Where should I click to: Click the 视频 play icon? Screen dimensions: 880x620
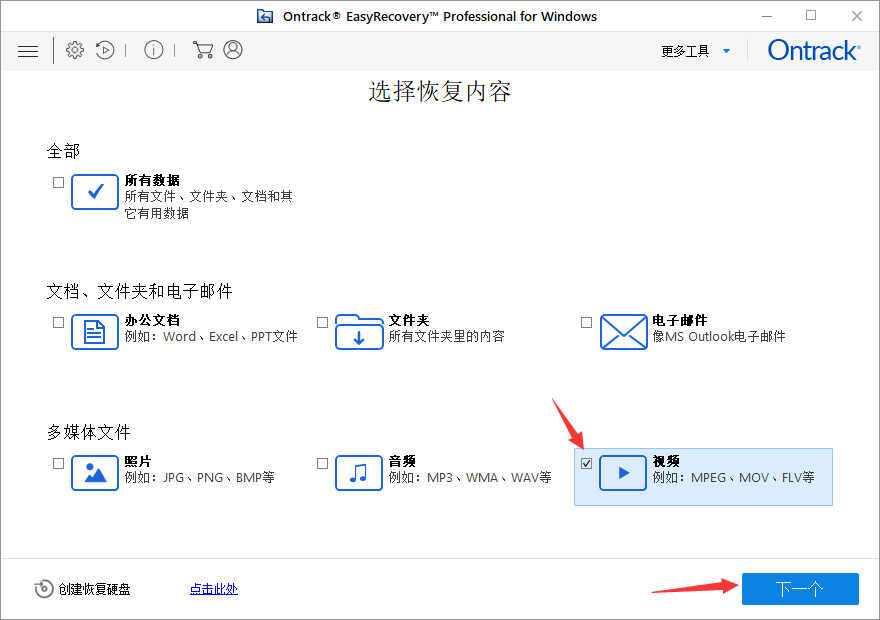(x=623, y=473)
